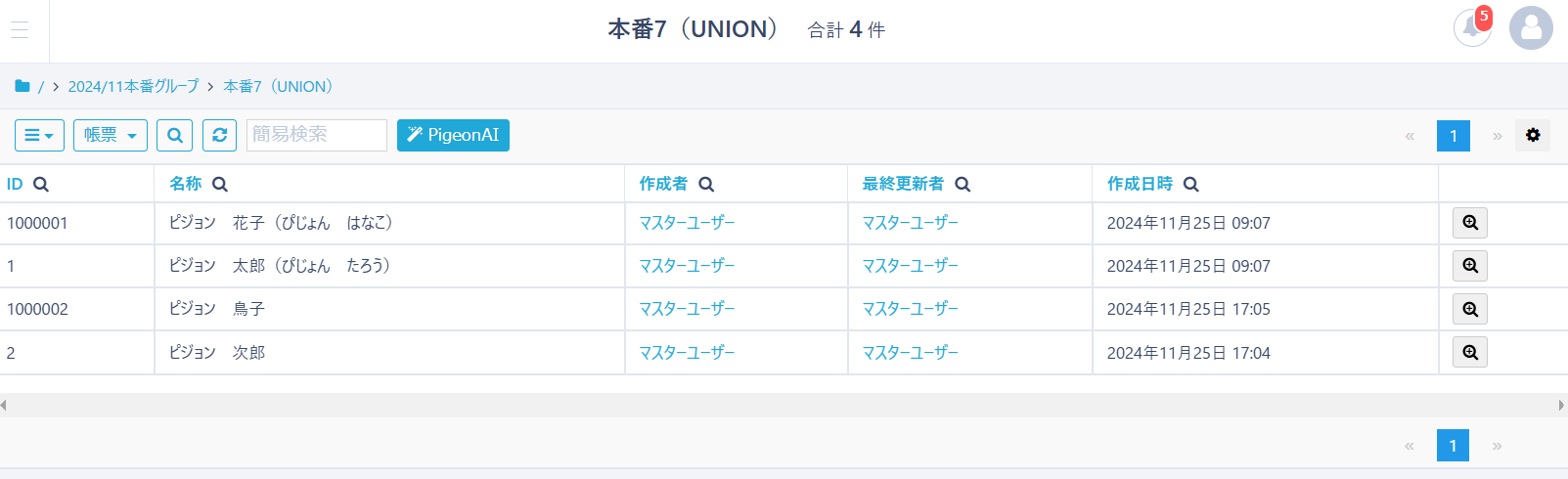The width and height of the screenshot is (1568, 479).
Task: Open the settings gear
Action: (1533, 135)
